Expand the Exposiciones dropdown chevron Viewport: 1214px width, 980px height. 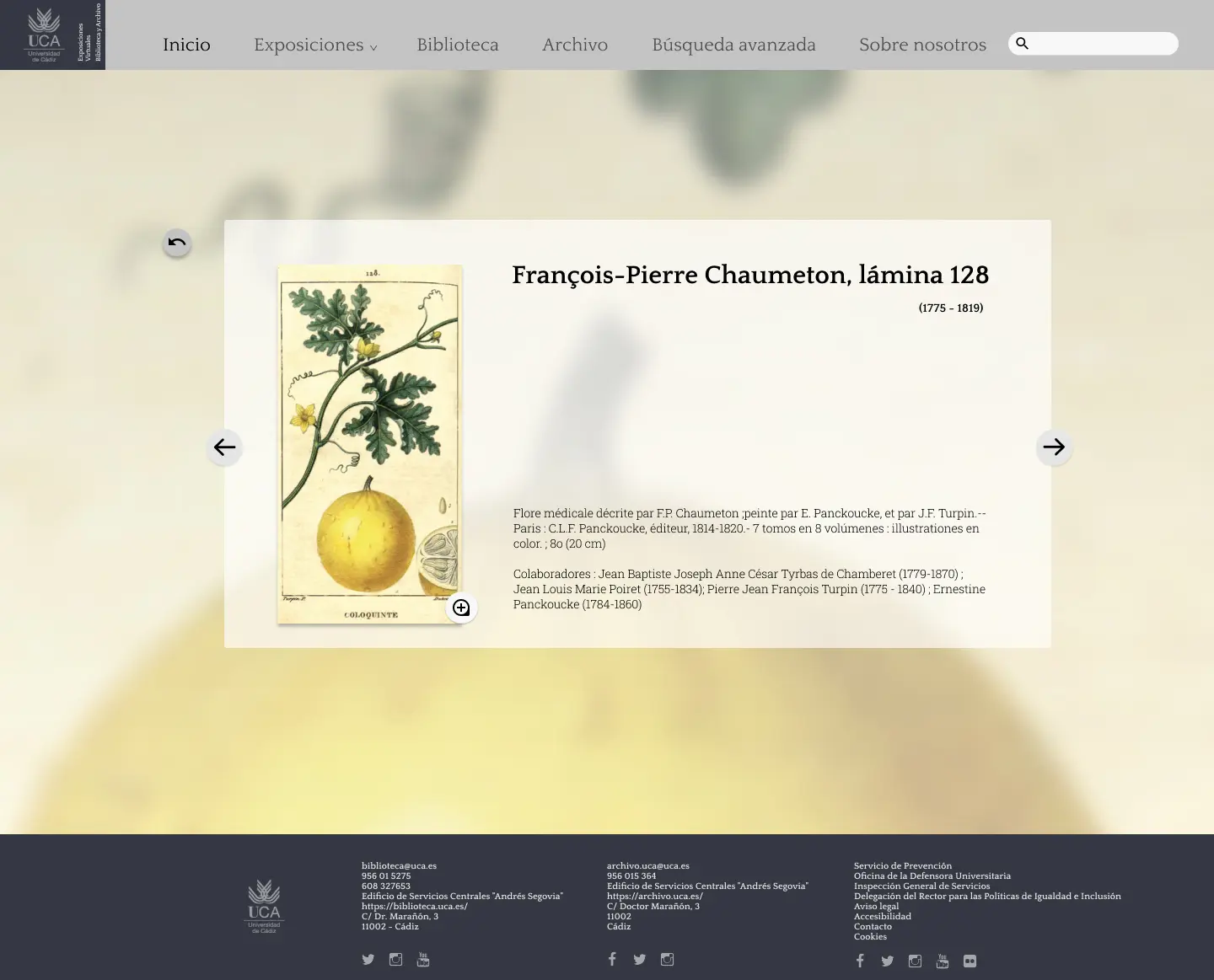point(373,48)
